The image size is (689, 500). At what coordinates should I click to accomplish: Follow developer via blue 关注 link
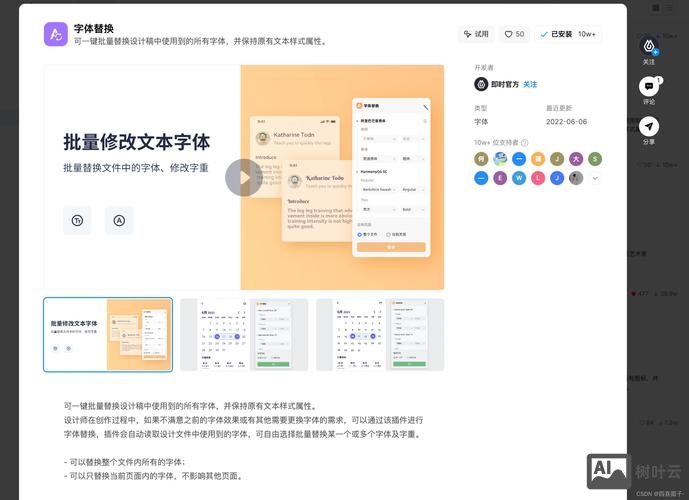[x=530, y=84]
